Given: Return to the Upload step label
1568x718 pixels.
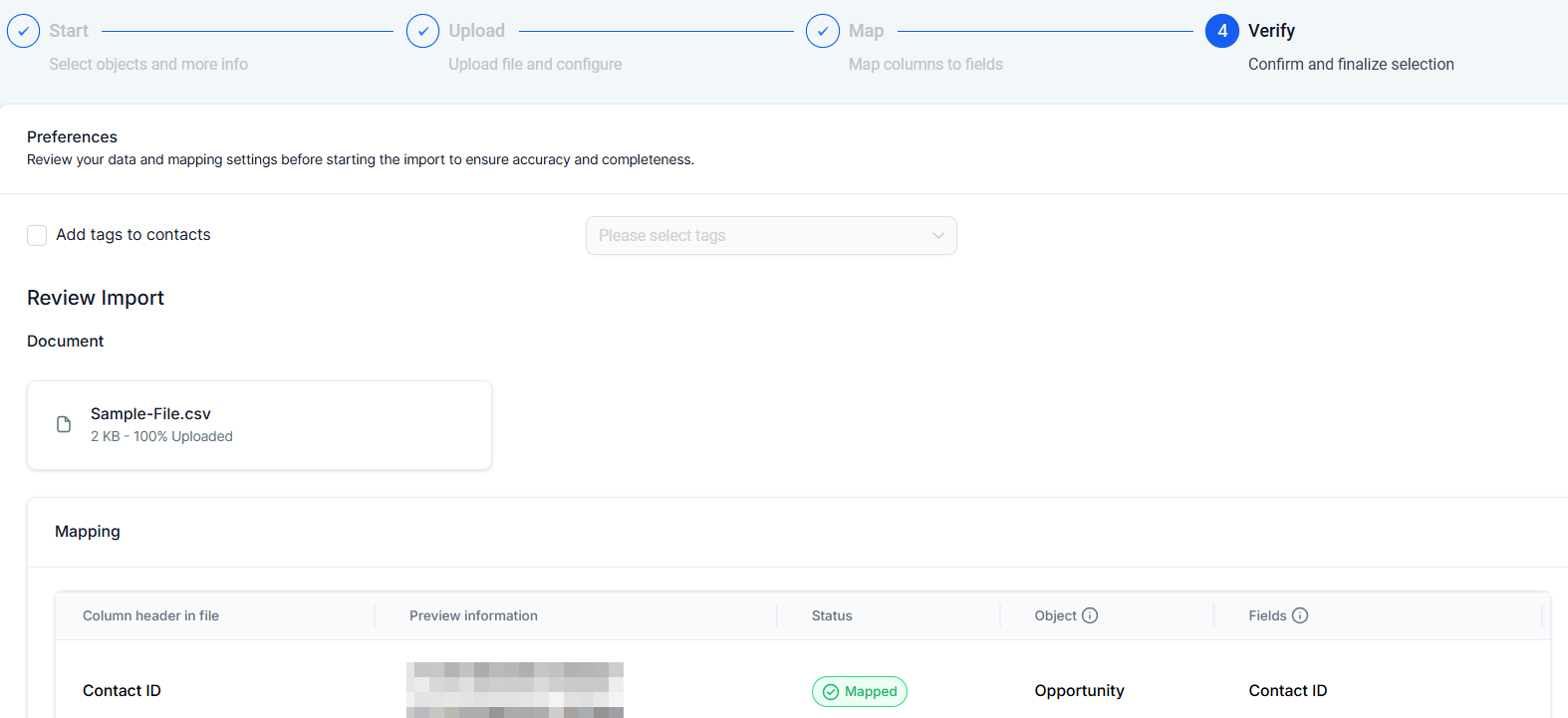Looking at the screenshot, I should click(476, 31).
